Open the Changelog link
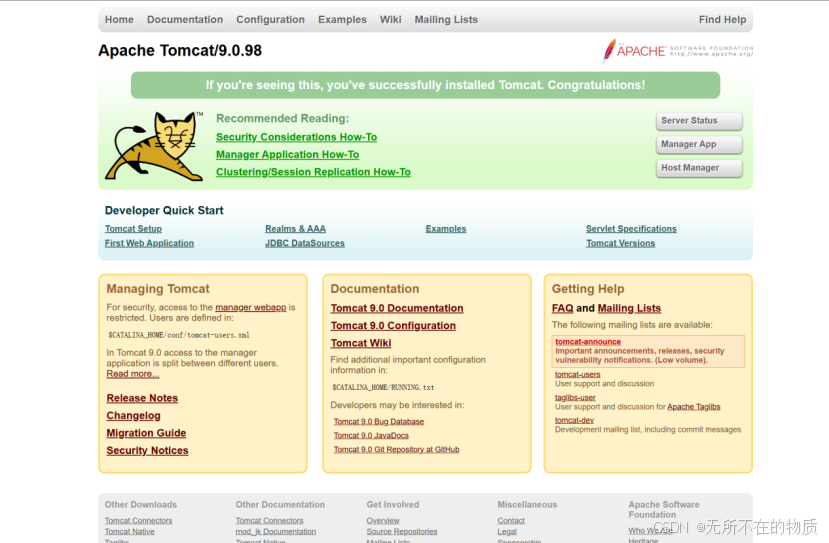 pos(133,416)
